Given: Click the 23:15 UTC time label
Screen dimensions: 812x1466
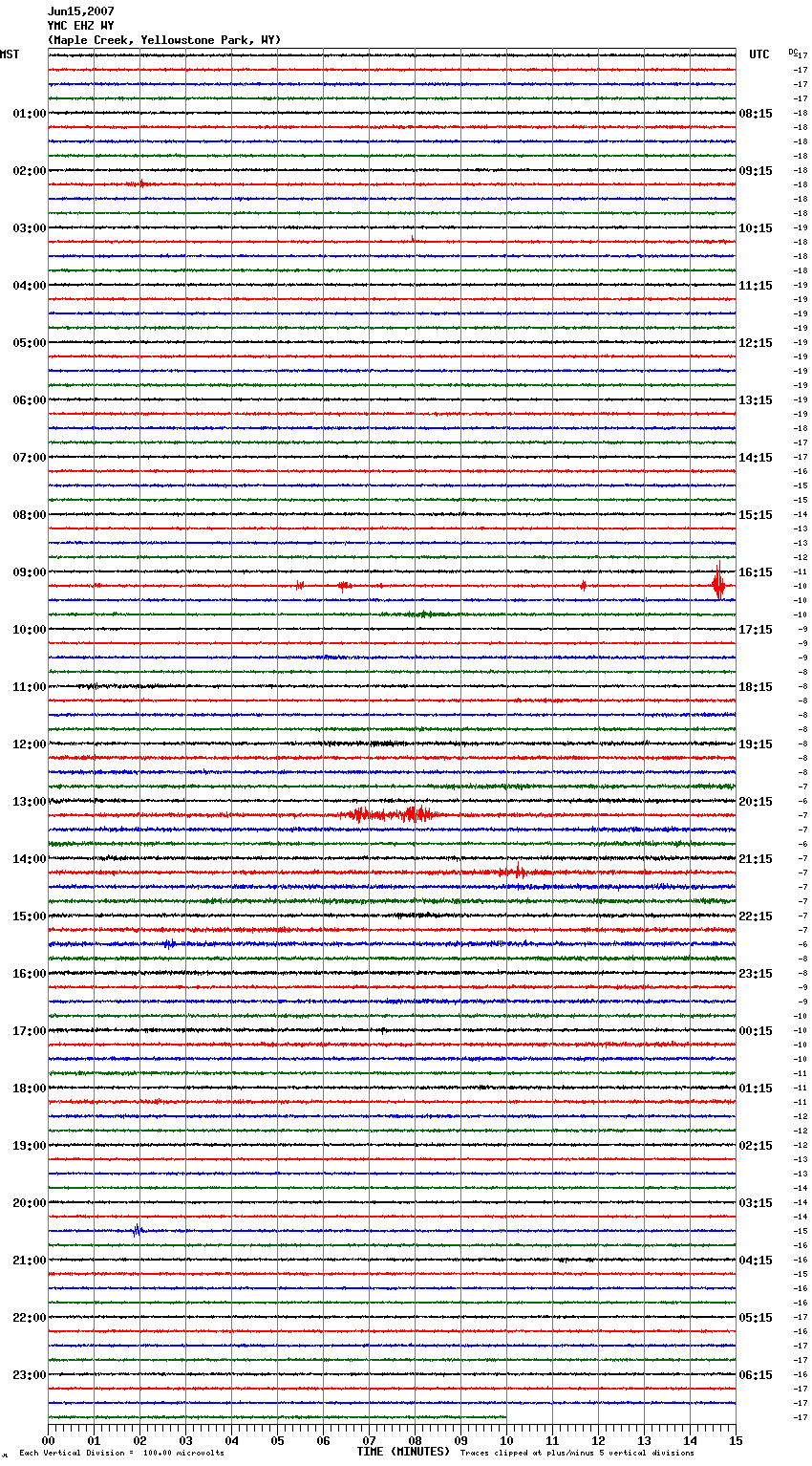Looking at the screenshot, I should [x=756, y=974].
